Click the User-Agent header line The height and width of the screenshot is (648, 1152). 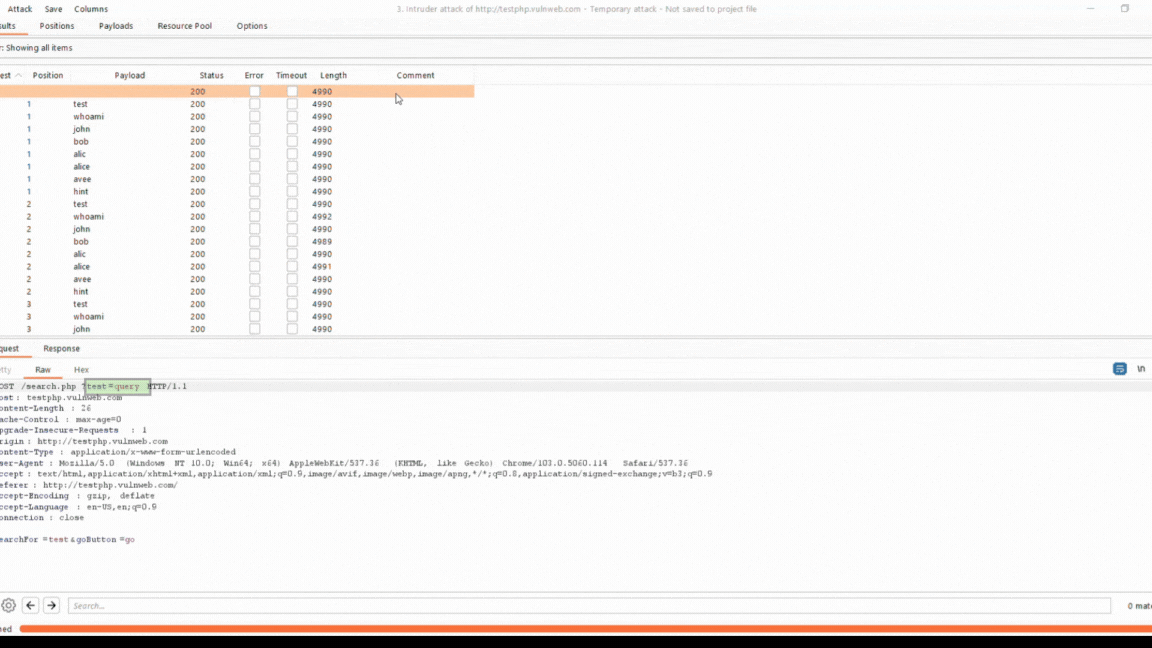[x=344, y=463]
